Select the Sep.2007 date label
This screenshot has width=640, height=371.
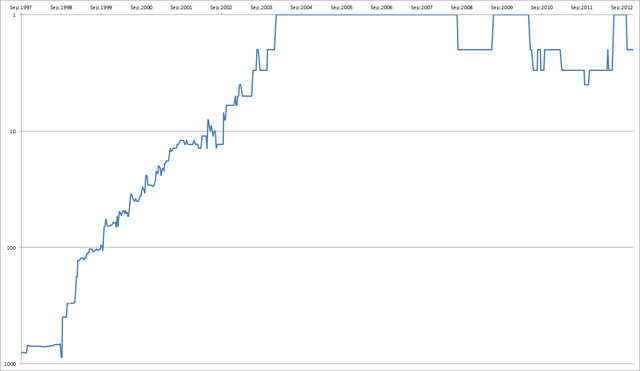click(x=422, y=7)
